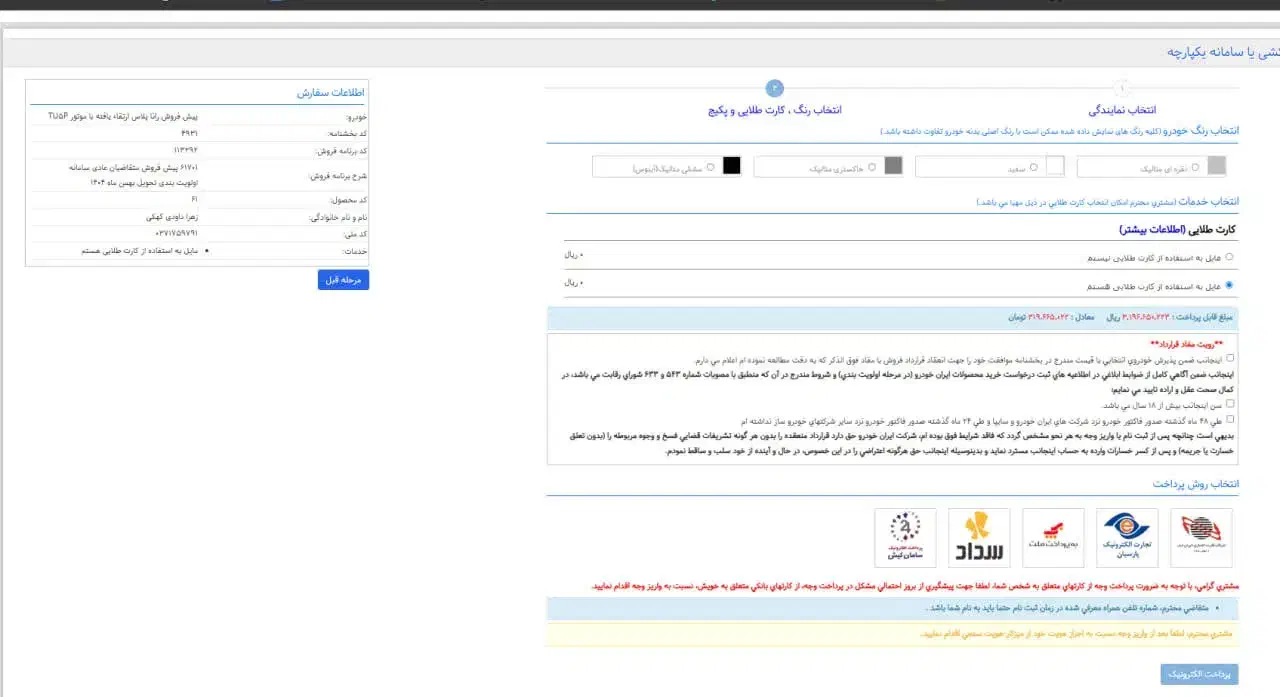Choose the rightmost red globe payment gateway
This screenshot has height=697, width=1280.
coord(1201,537)
